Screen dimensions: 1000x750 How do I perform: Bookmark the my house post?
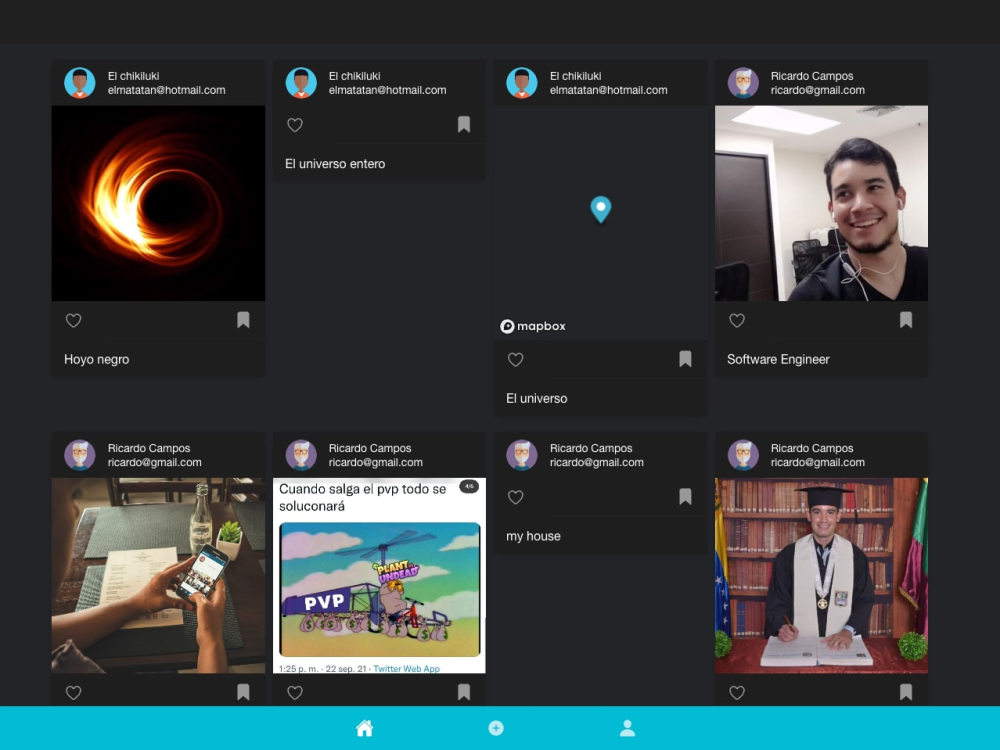tap(685, 496)
